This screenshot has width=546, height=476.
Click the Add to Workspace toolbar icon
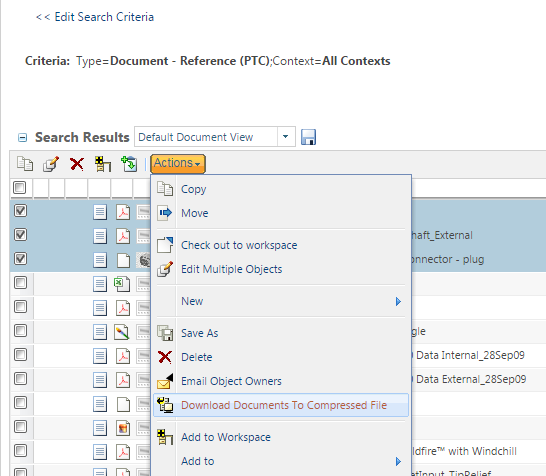(x=103, y=164)
